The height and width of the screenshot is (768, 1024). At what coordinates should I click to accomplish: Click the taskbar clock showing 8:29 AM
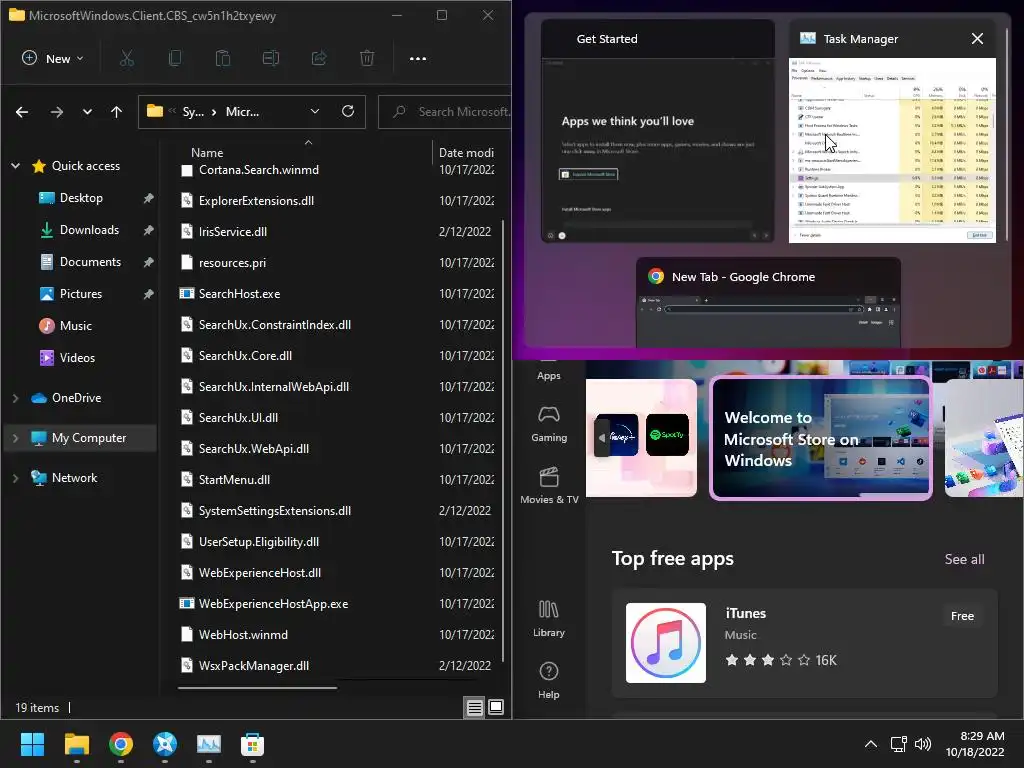pyautogui.click(x=975, y=744)
